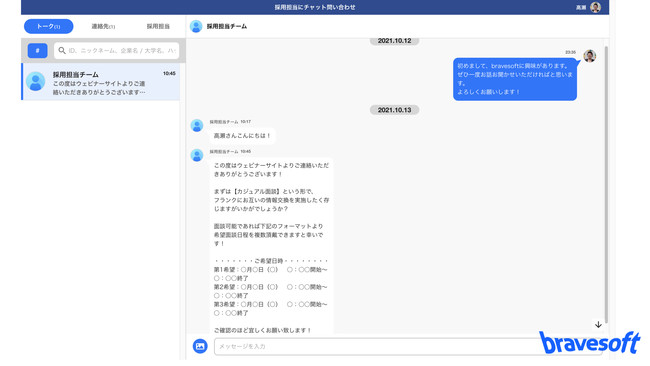
Task: Click the 採用担当チーム avatar in chat list
Action: click(x=36, y=81)
